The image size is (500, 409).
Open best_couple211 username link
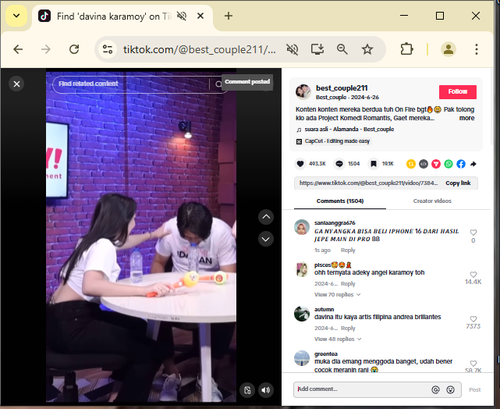[342, 88]
